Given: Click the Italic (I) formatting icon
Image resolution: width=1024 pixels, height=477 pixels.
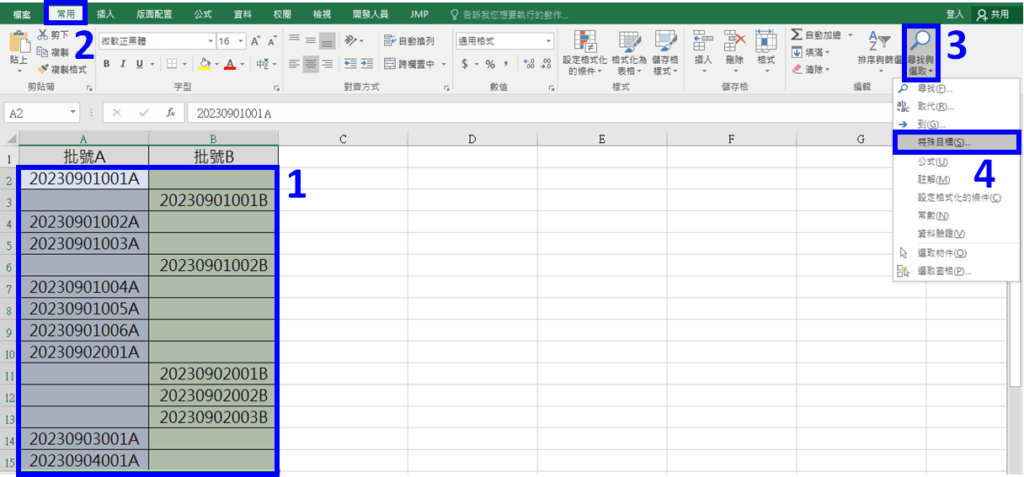Looking at the screenshot, I should (122, 64).
